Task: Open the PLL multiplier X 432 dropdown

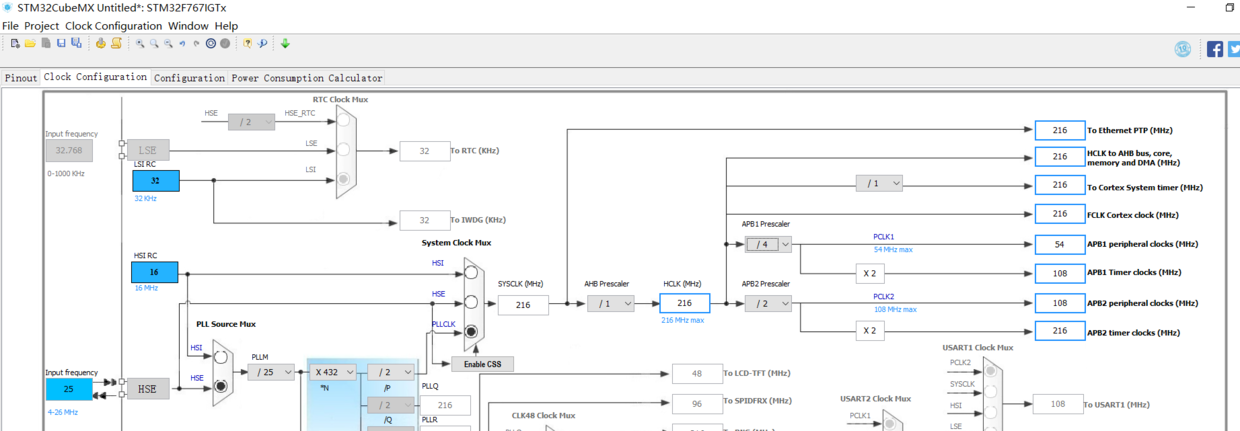Action: click(333, 372)
